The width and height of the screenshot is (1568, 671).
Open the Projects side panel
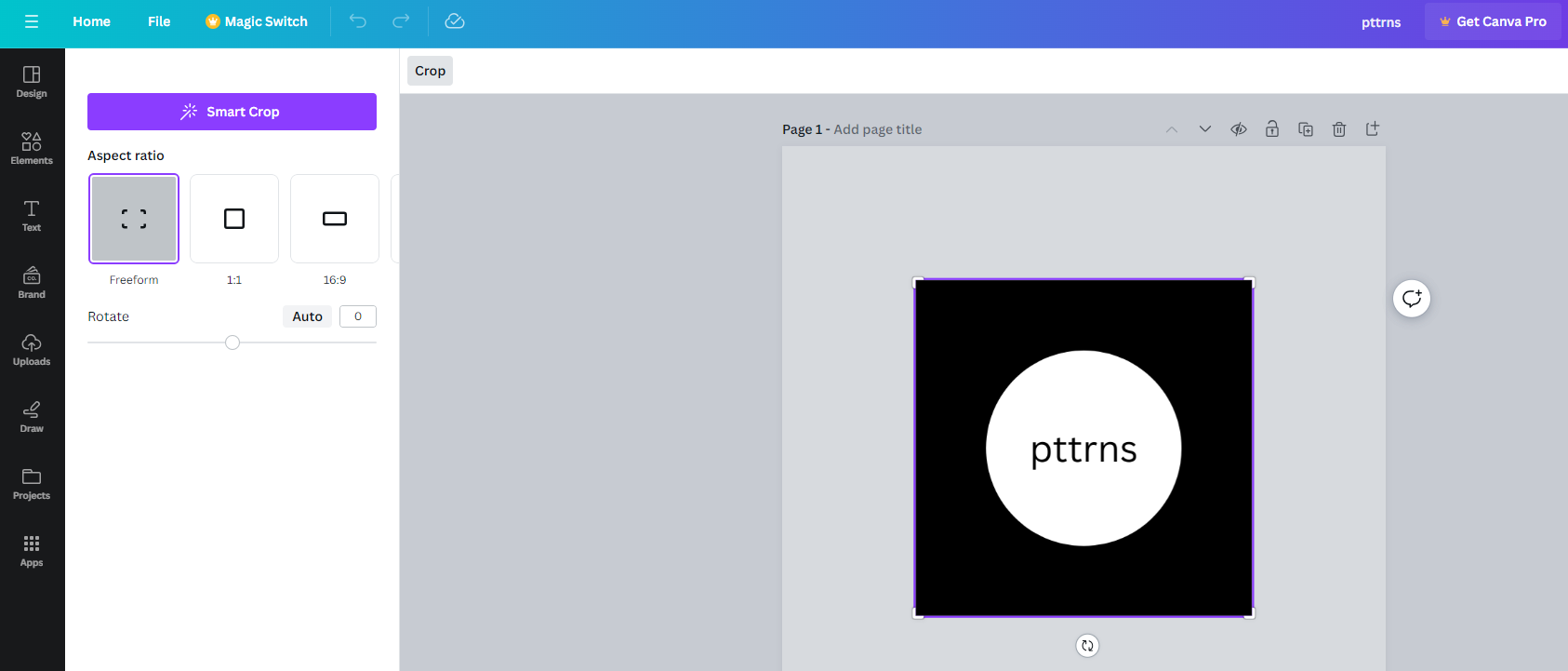point(32,484)
